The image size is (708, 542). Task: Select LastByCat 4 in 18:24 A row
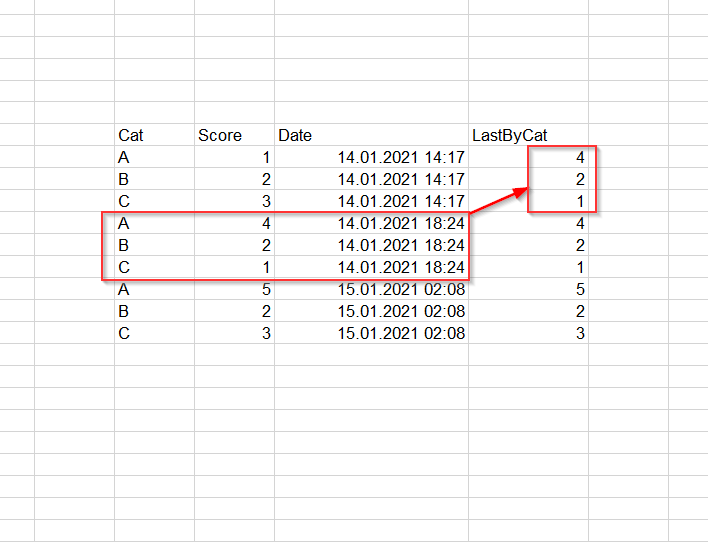[x=528, y=223]
